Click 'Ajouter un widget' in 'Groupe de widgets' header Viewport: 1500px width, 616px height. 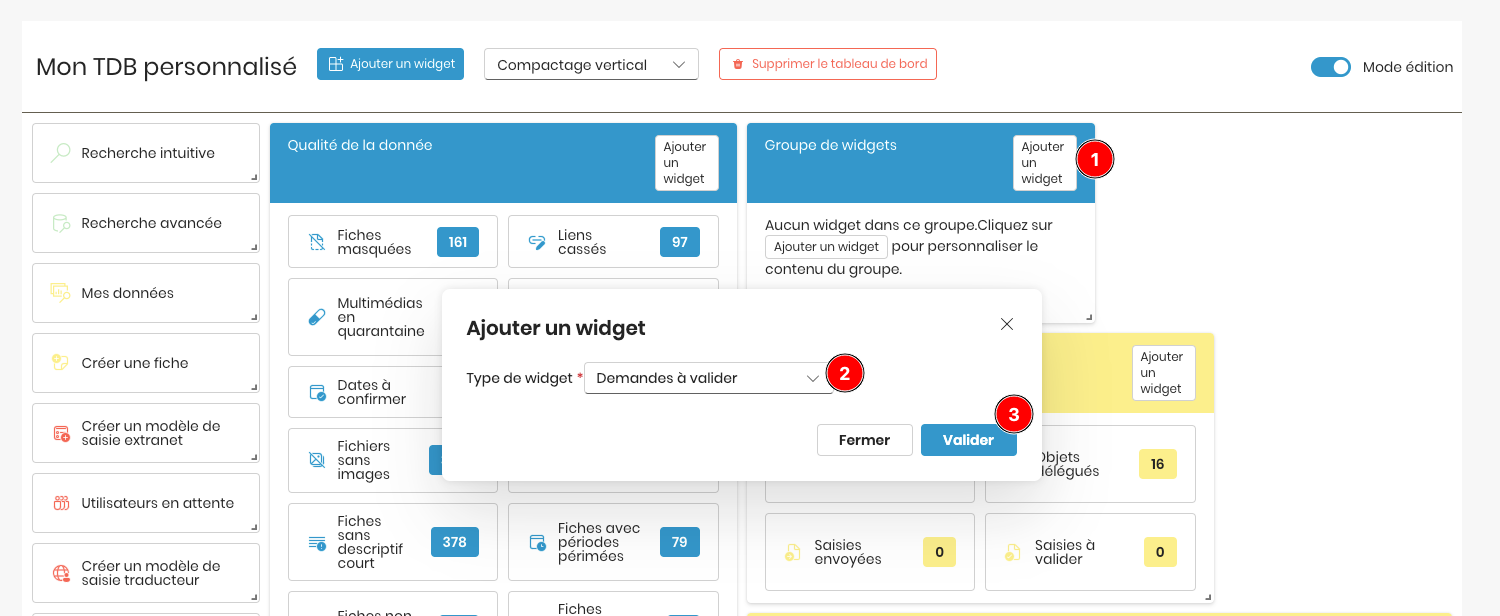tap(1043, 163)
